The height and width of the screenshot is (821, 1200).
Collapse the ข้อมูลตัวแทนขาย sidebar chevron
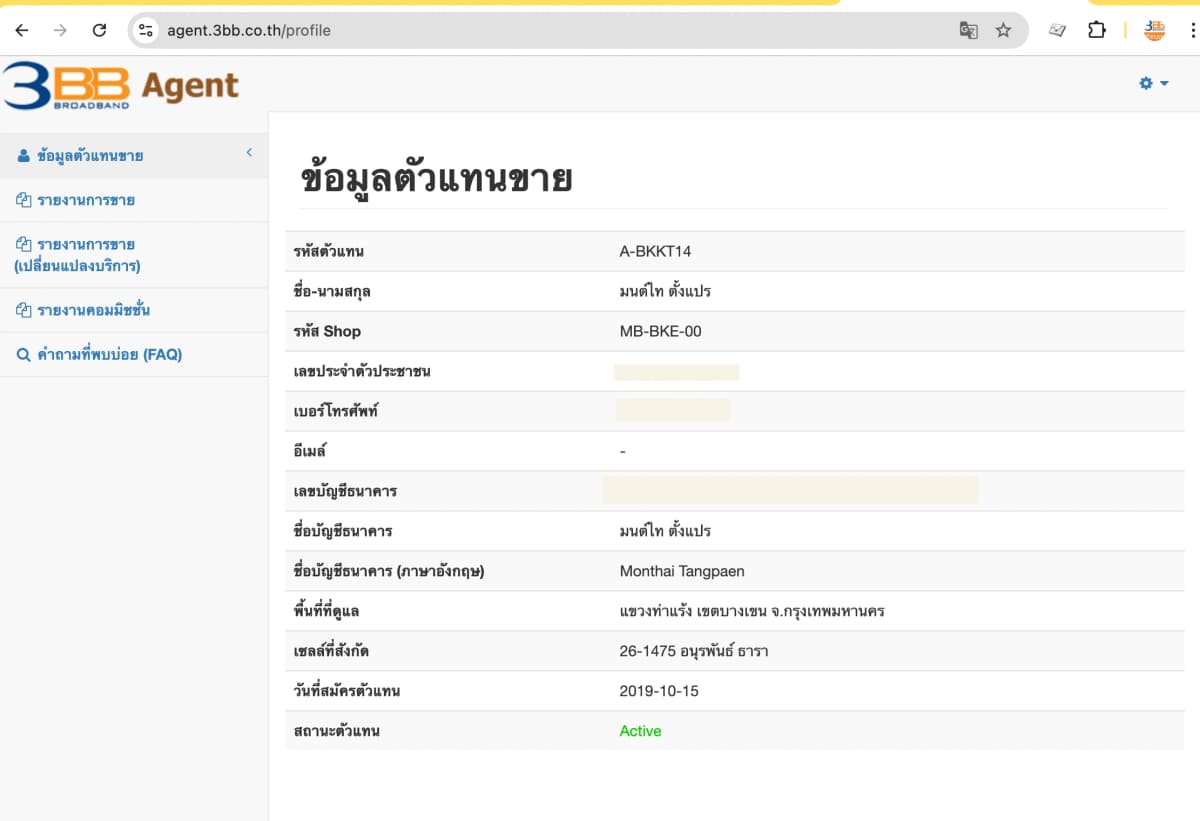tap(249, 154)
